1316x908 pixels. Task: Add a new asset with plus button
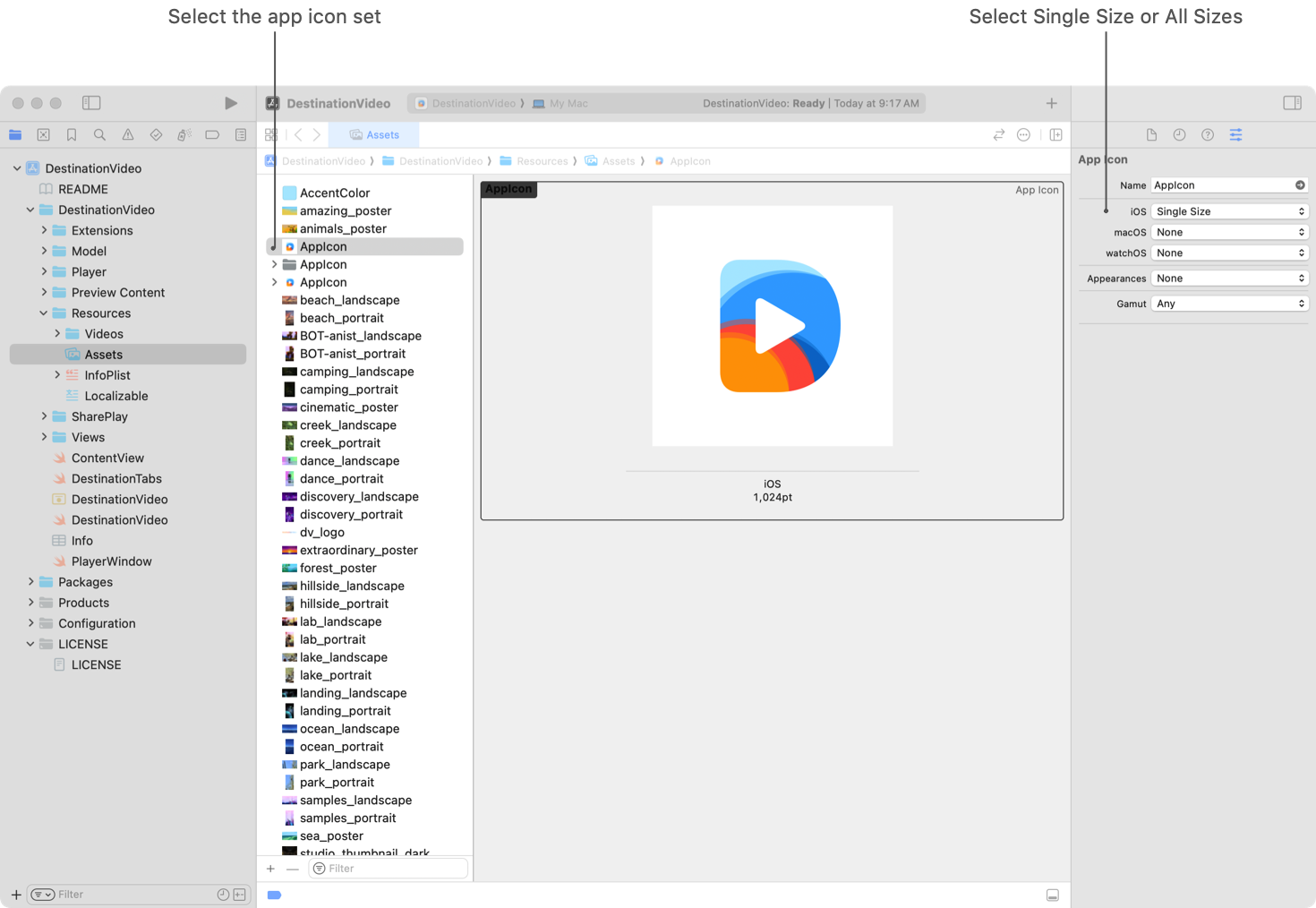coord(270,869)
